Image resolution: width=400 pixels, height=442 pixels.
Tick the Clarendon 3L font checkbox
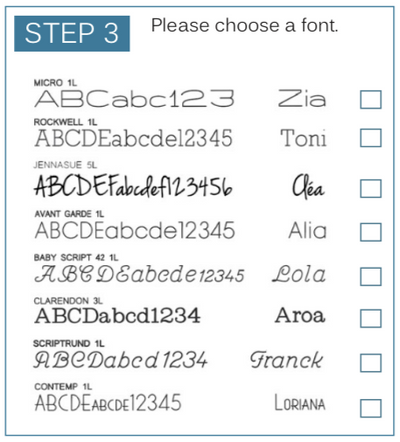coord(371,318)
